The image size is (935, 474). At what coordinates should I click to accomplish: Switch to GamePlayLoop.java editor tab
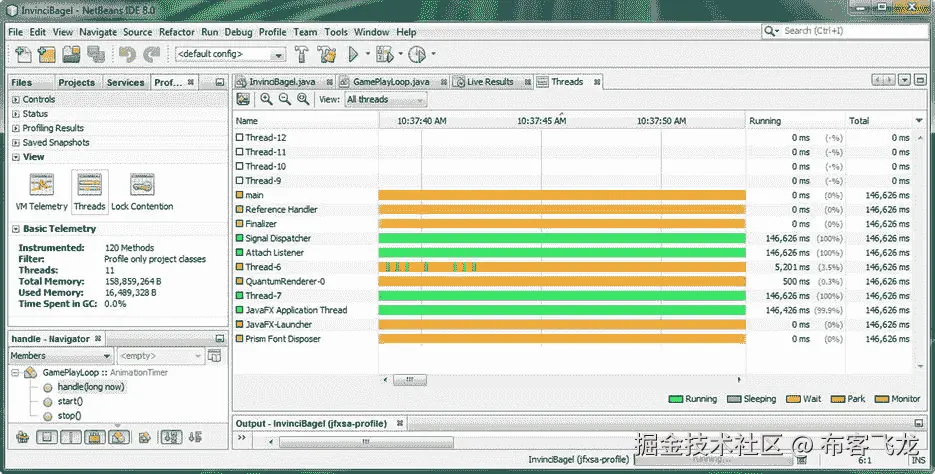391,82
